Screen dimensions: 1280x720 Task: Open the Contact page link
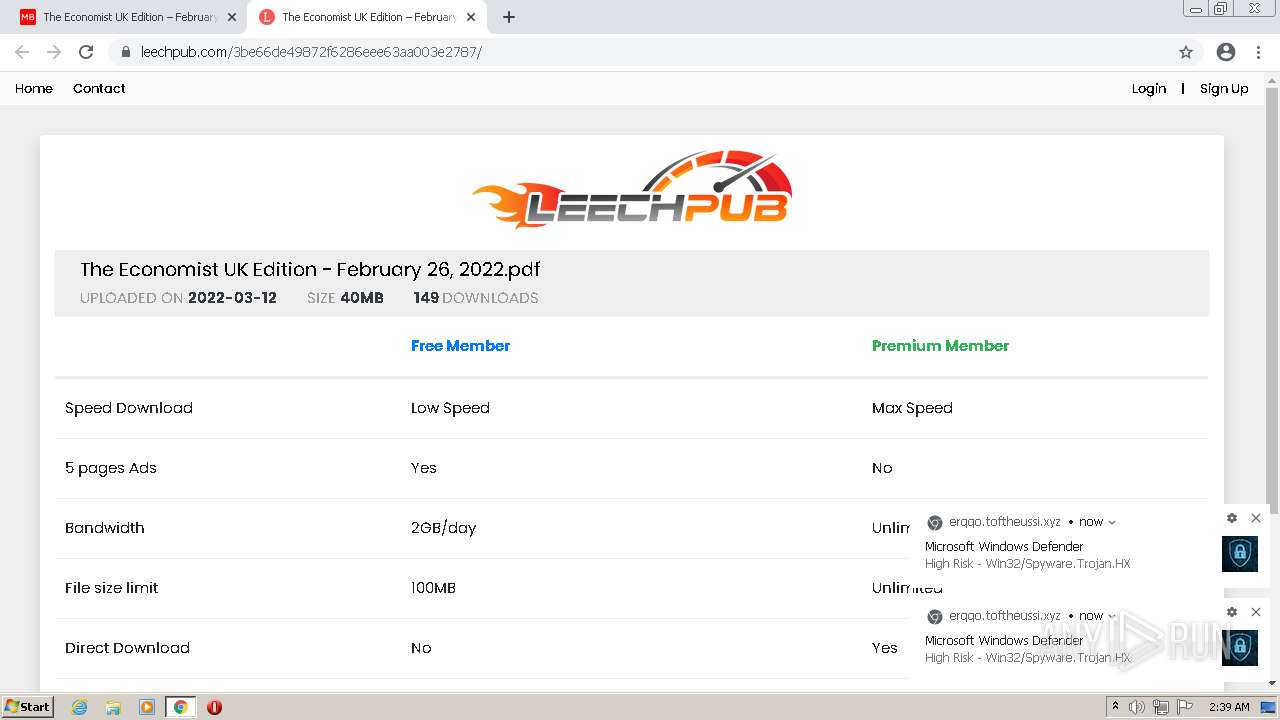pos(99,88)
